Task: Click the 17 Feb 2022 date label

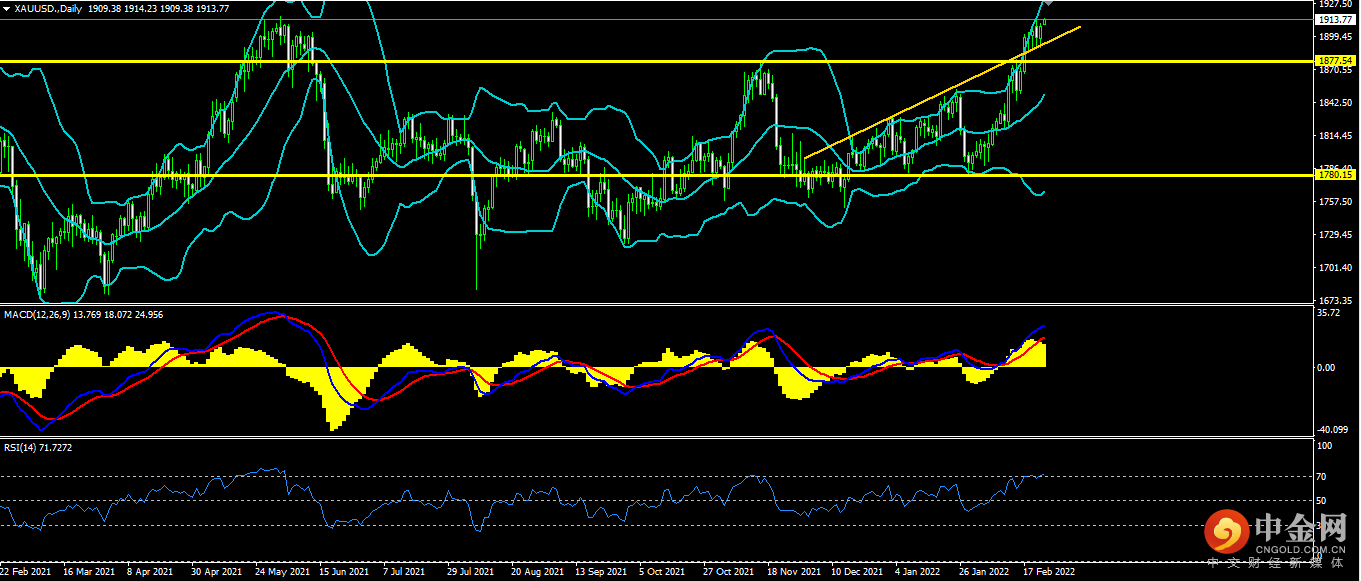Action: click(1049, 572)
